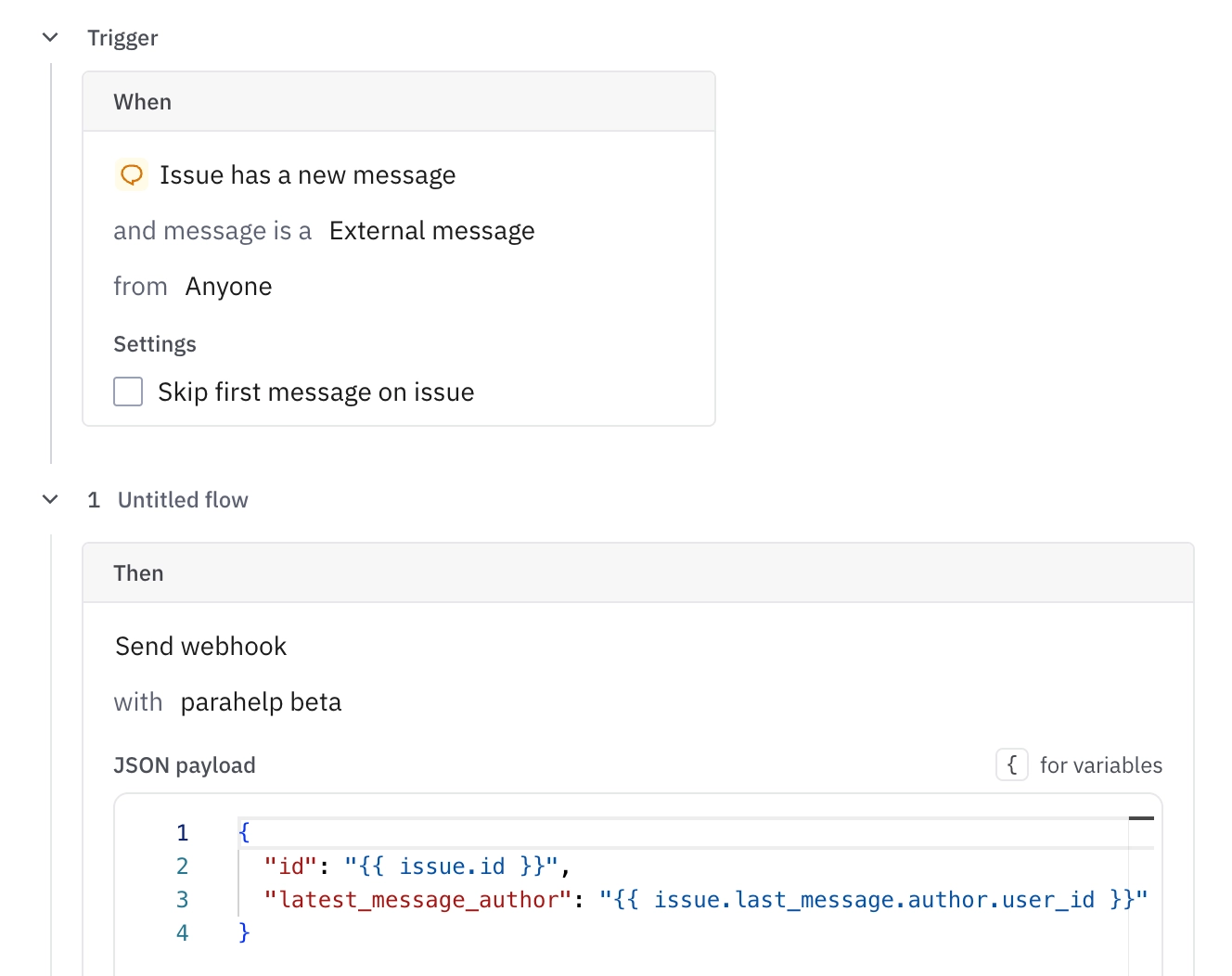This screenshot has width=1232, height=976.
Task: Click the curly brace variables icon
Action: pos(1012,764)
